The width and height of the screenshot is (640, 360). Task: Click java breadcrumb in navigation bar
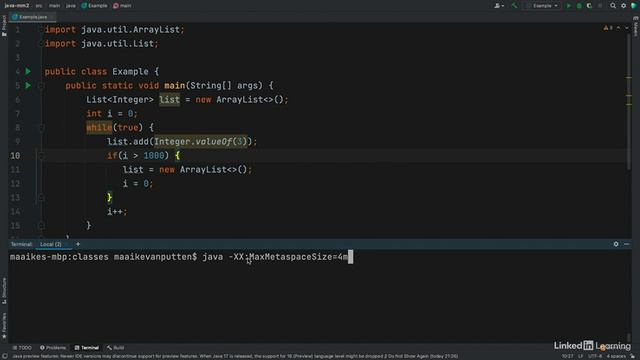click(x=71, y=6)
